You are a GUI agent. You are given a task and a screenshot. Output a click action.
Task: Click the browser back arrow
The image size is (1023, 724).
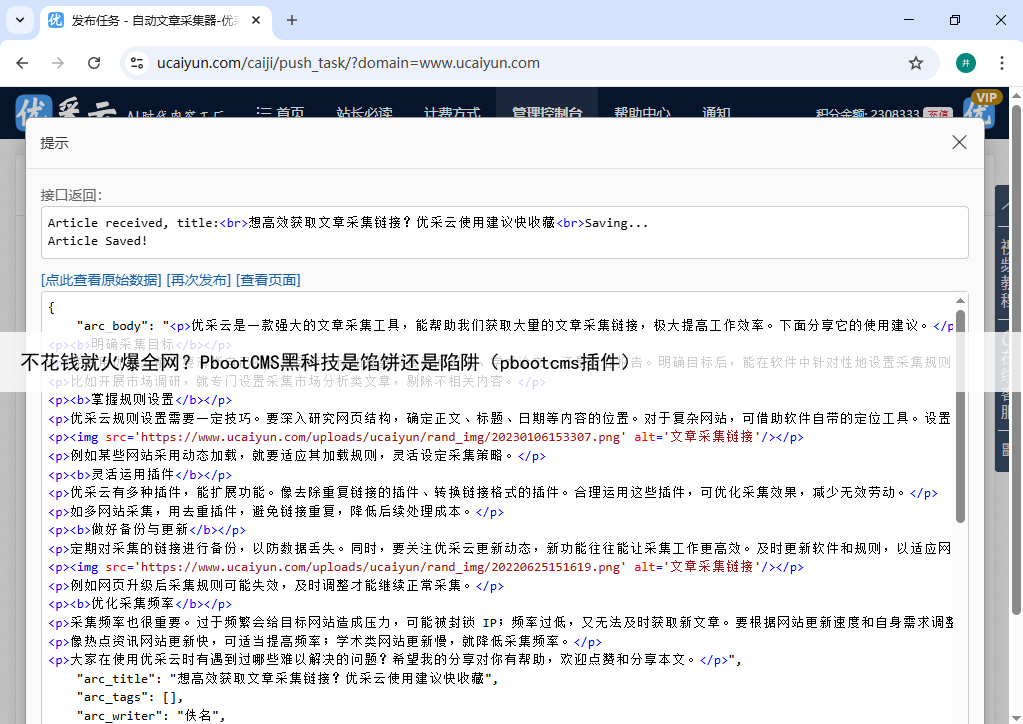(22, 63)
